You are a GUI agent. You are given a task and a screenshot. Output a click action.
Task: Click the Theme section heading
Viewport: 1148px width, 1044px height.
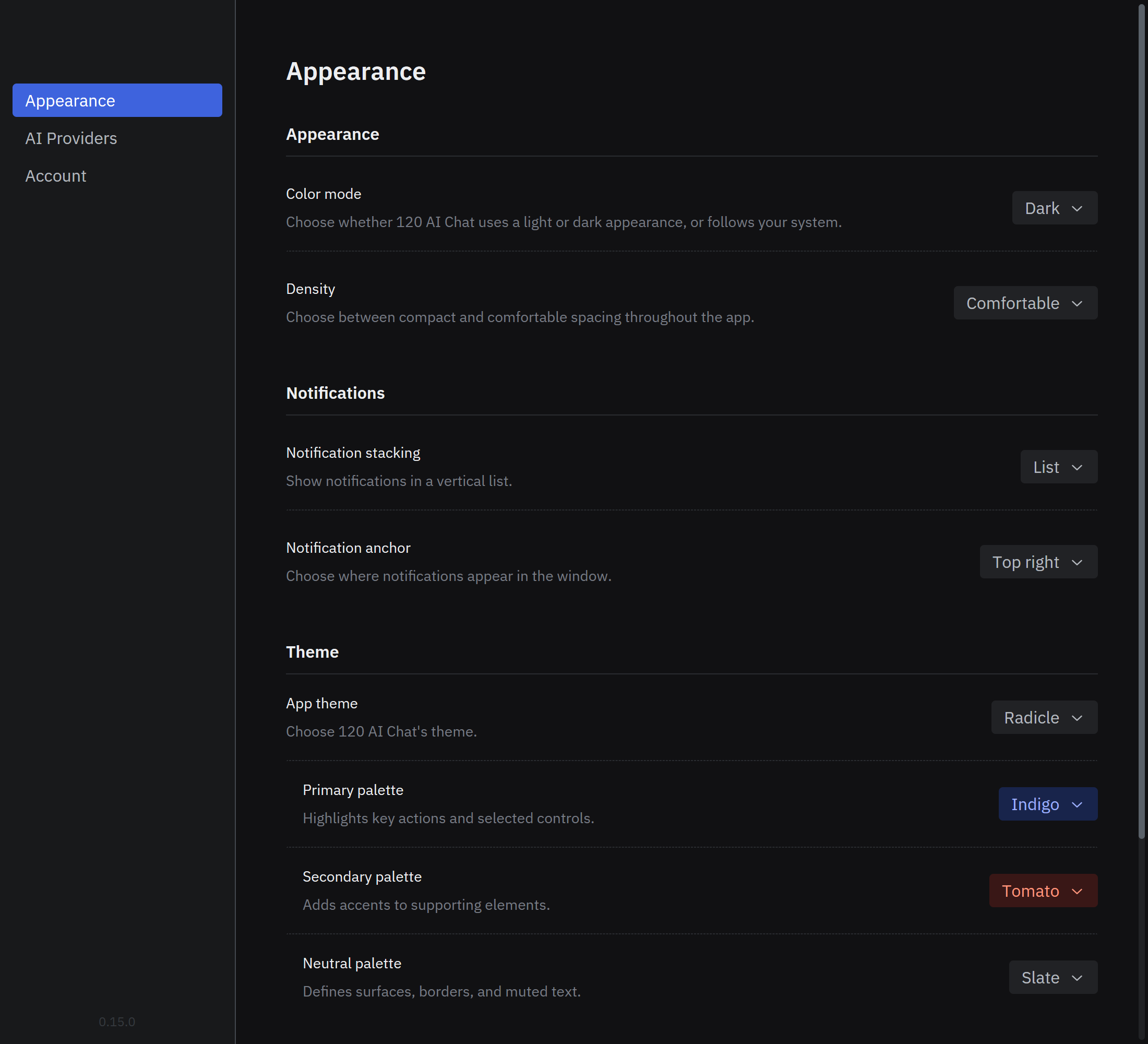[x=312, y=652]
